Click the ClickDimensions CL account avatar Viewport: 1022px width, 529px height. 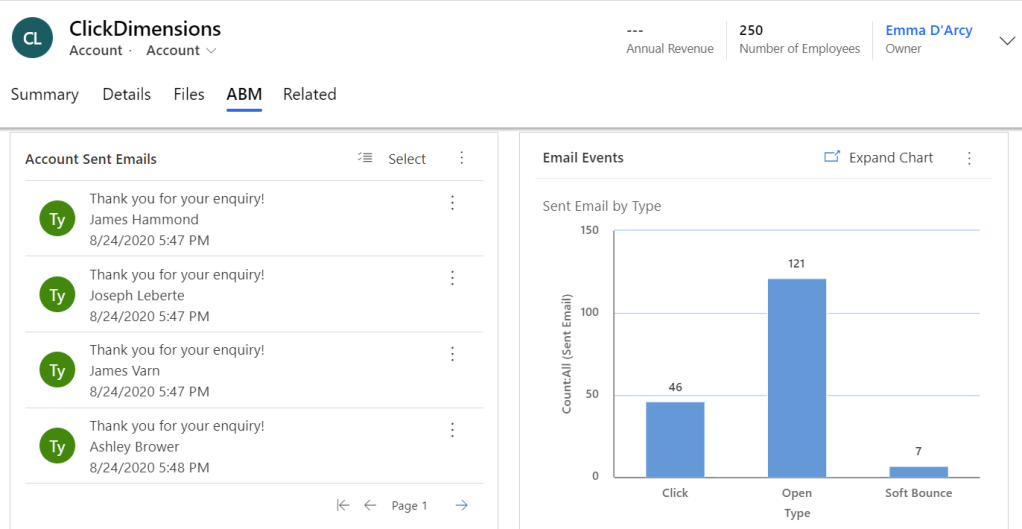coord(33,38)
